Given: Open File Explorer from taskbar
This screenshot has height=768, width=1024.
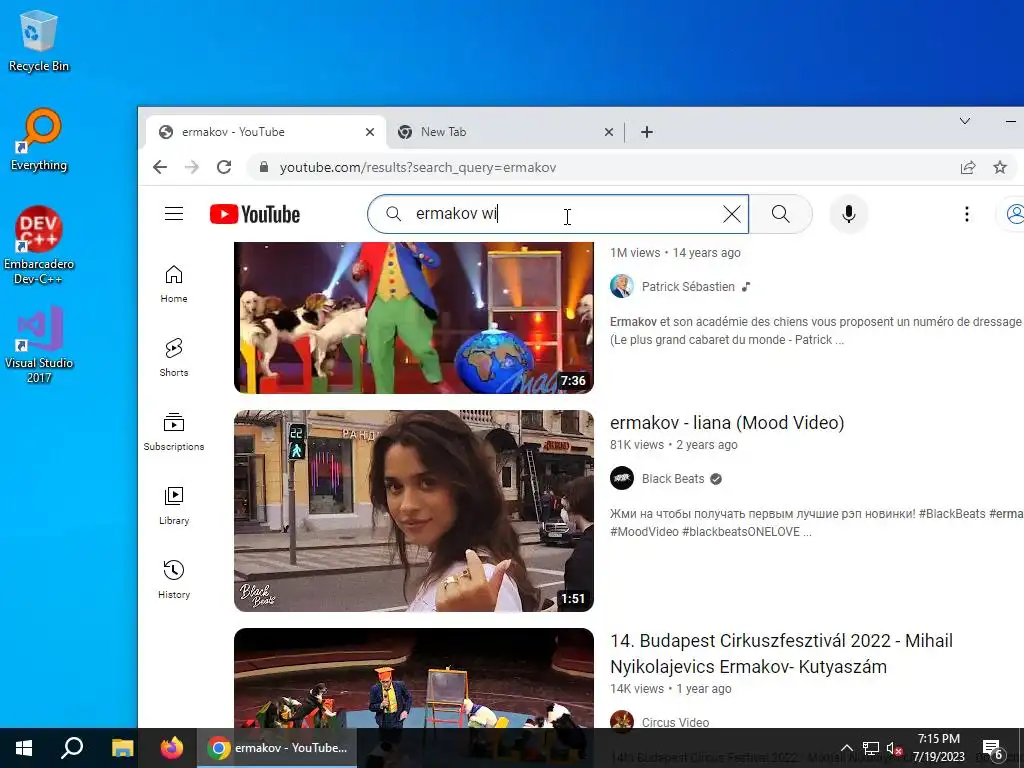Looking at the screenshot, I should 122,748.
